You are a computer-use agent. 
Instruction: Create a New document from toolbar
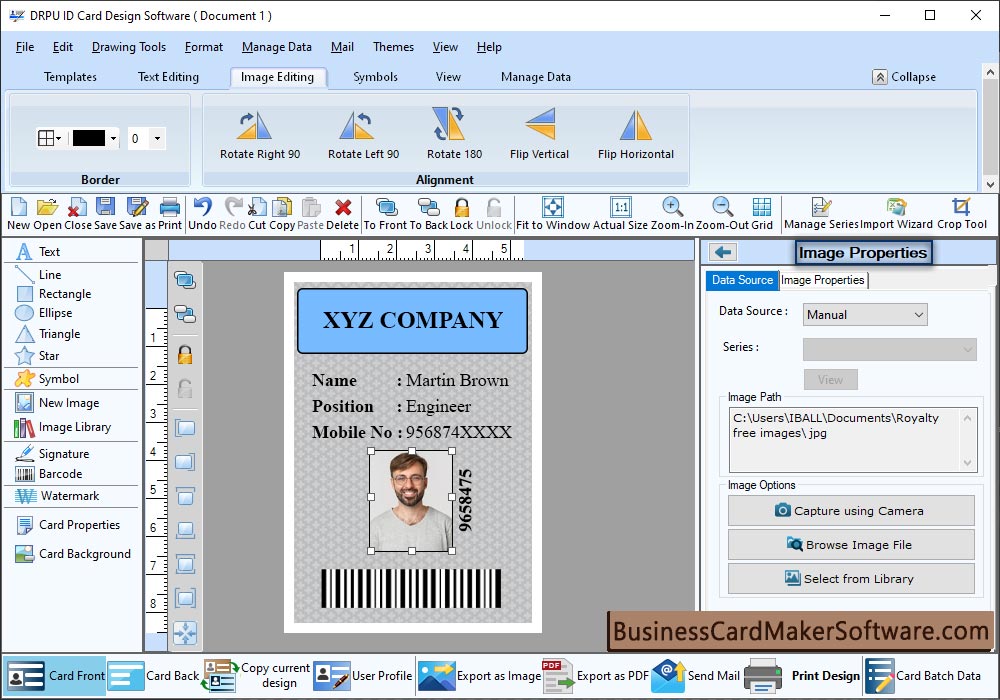coord(18,214)
